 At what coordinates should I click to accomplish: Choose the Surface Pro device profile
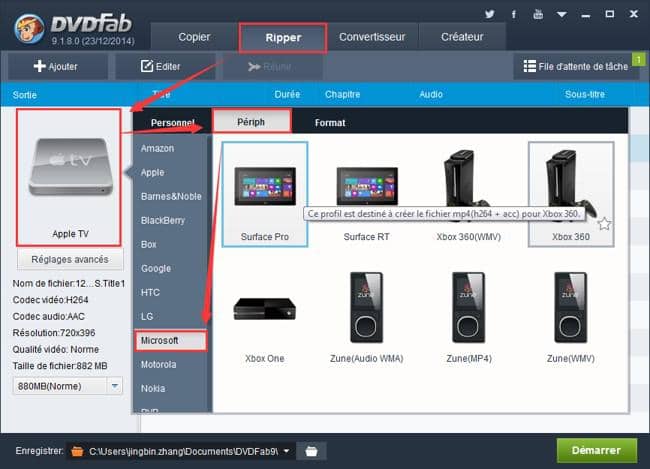click(265, 194)
